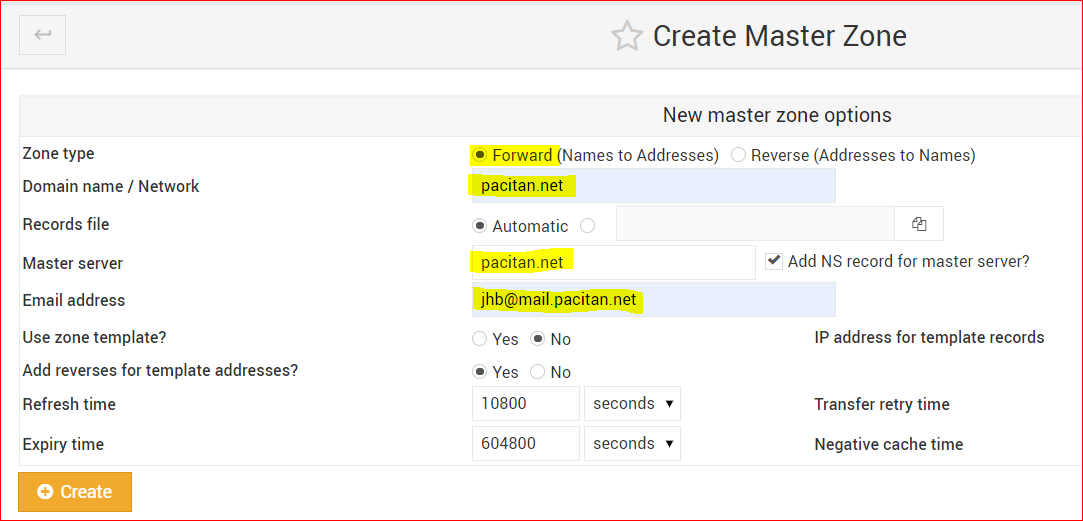Click the Email address input field
This screenshot has width=1083, height=521.
click(653, 300)
